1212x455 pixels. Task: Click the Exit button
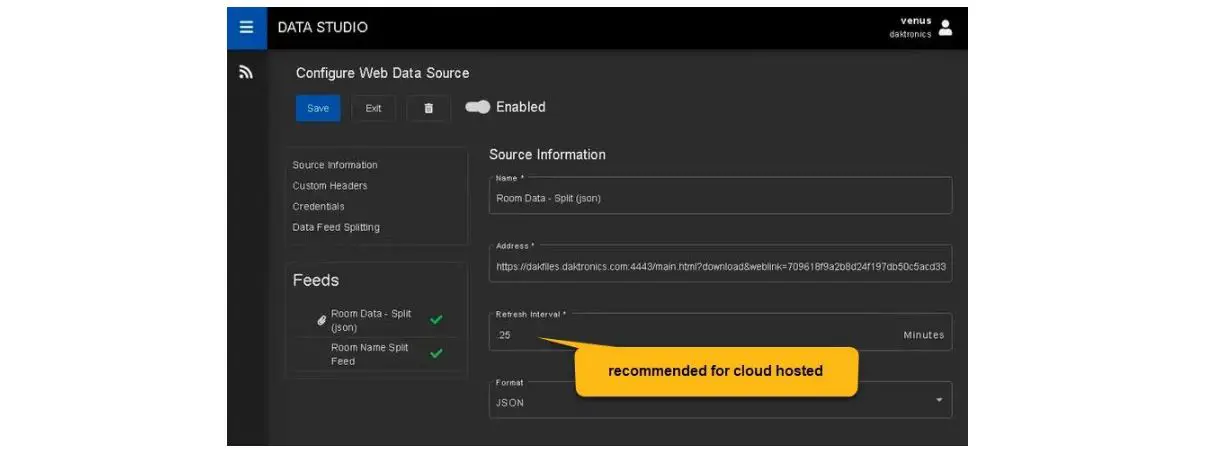click(373, 108)
